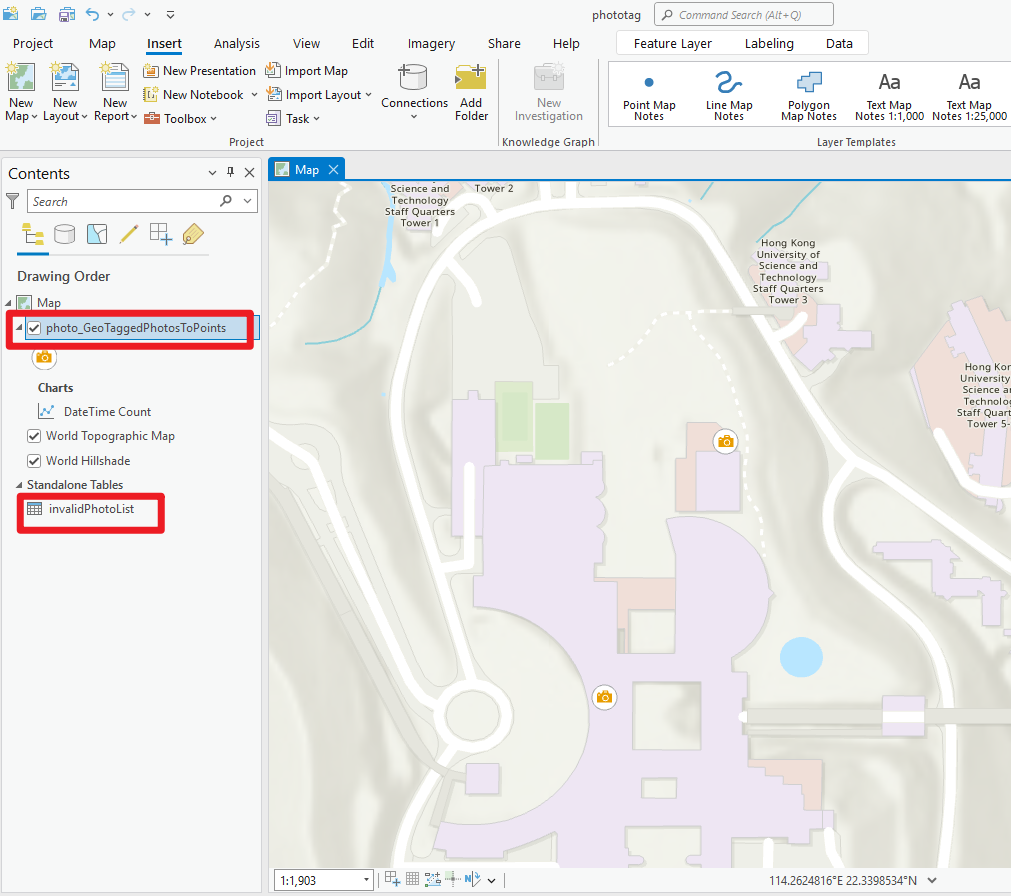This screenshot has width=1011, height=896.
Task: Toggle World Topographic Map layer checkbox
Action: tap(35, 436)
